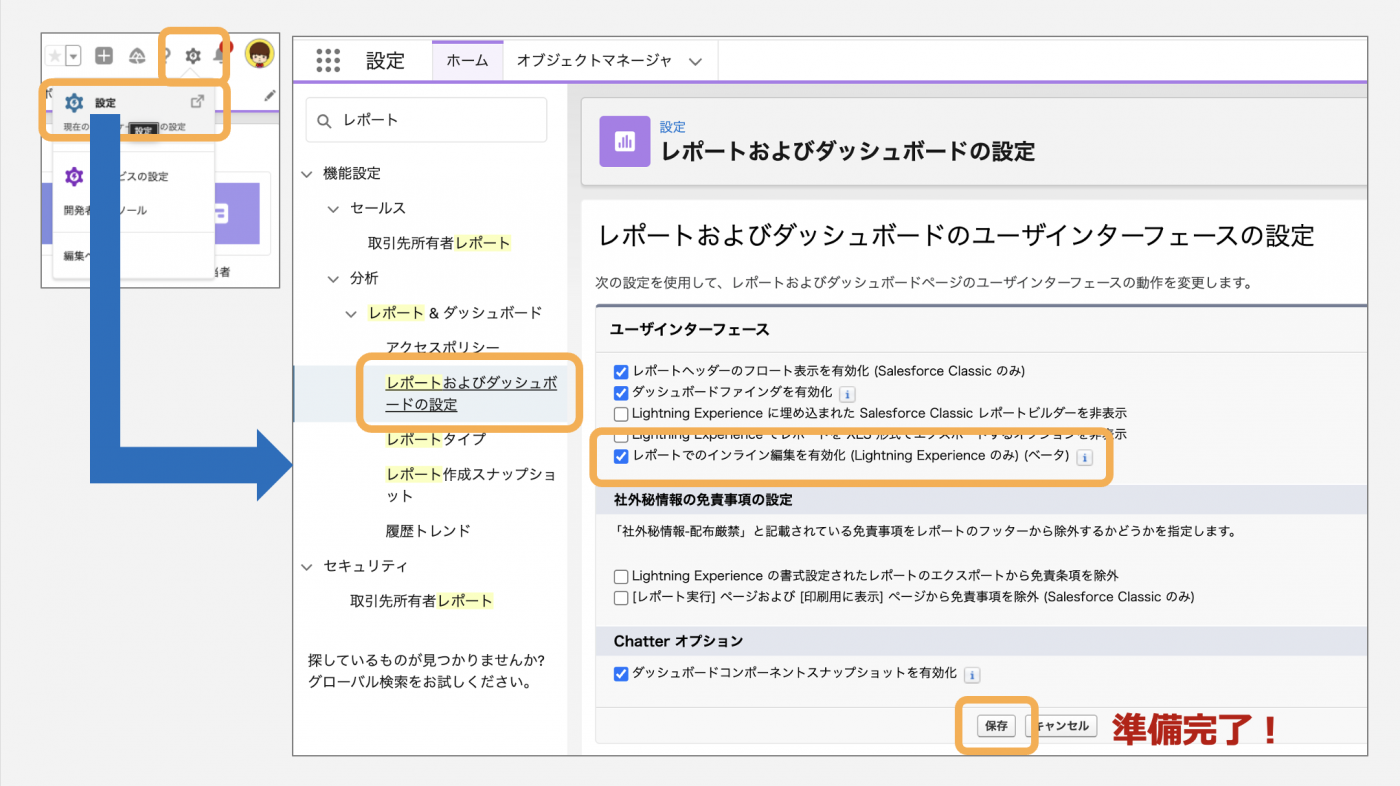Collapse the セールス tree node
Screen dimensions: 1400x786
click(334, 209)
